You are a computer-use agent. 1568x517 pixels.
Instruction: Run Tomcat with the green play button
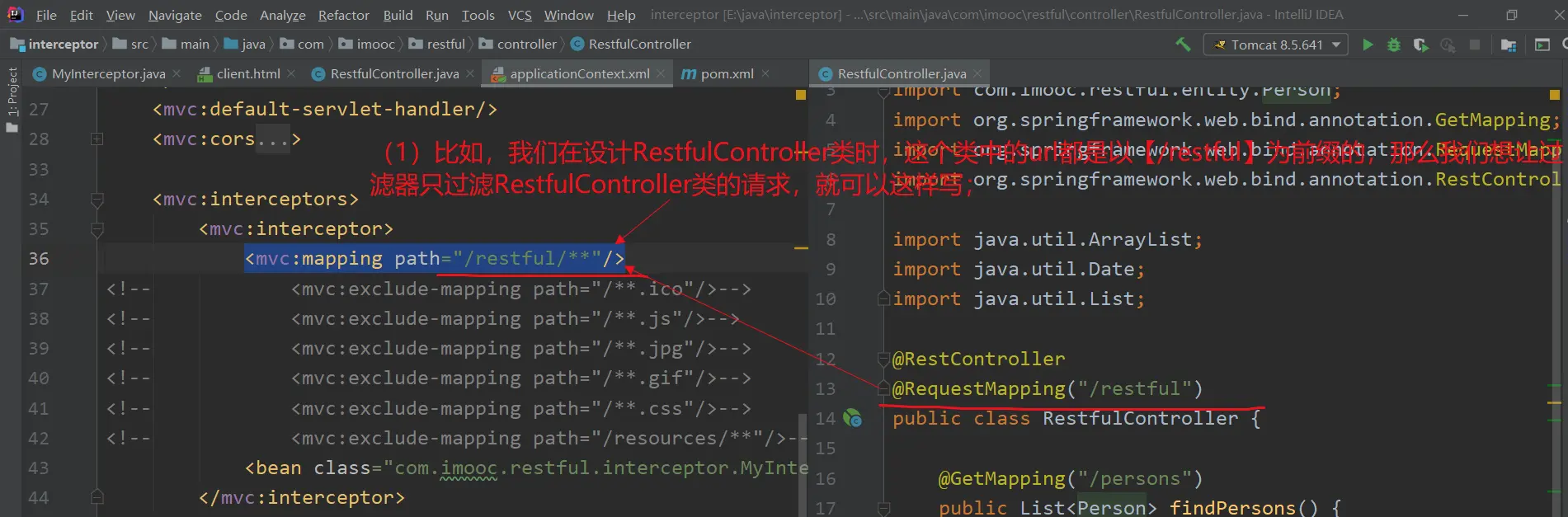point(1368,45)
